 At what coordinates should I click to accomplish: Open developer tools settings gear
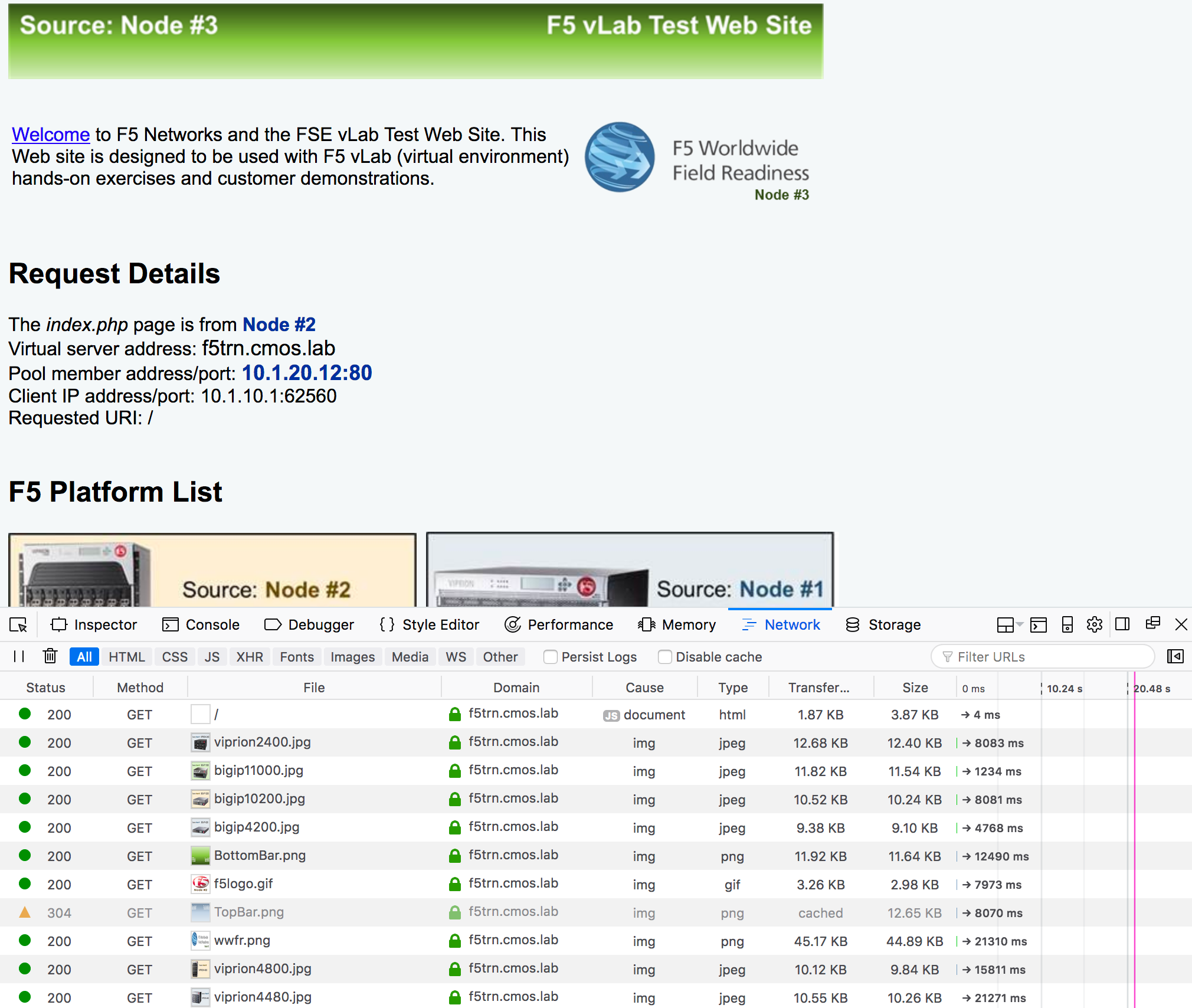tap(1095, 625)
